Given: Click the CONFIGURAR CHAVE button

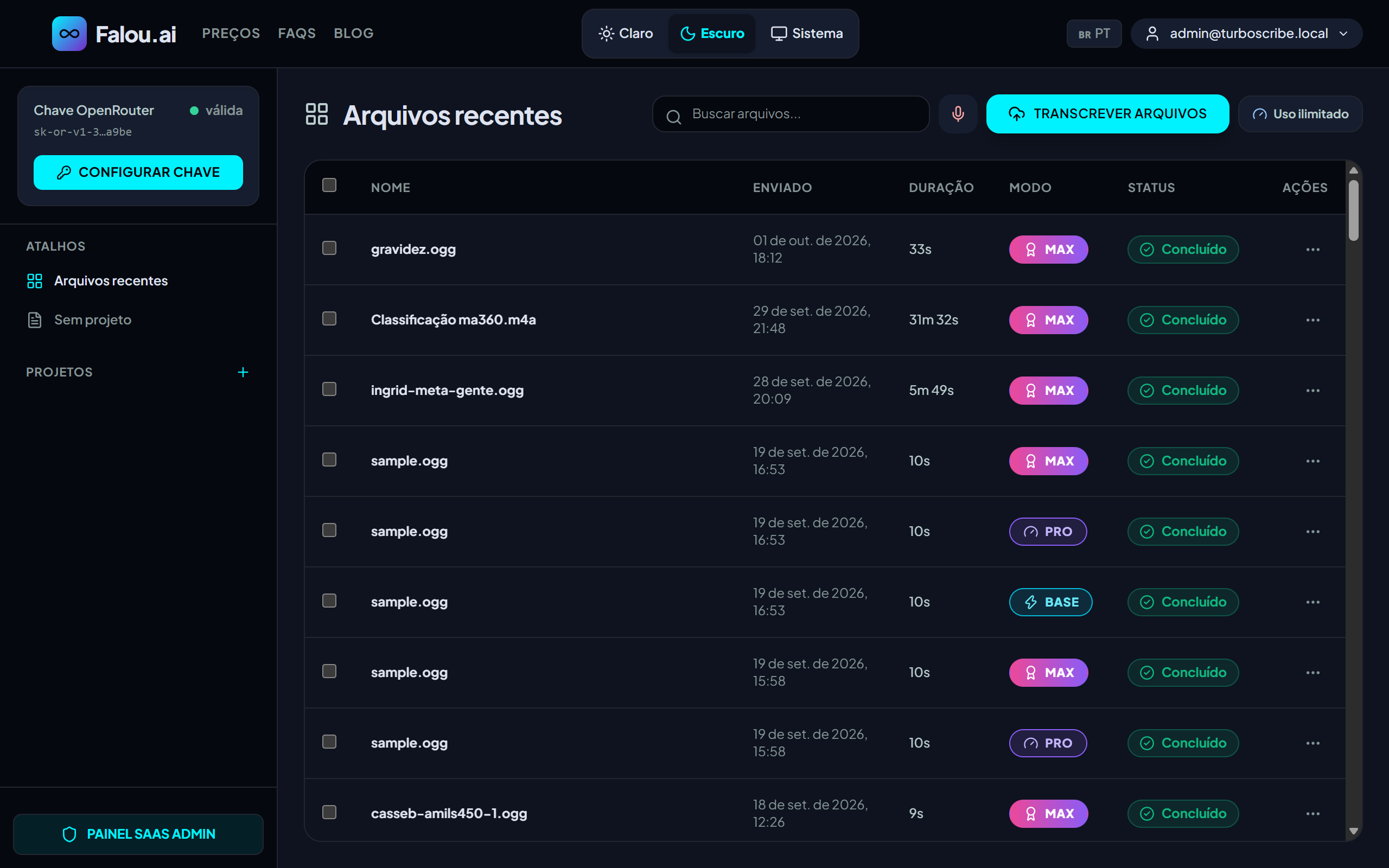Looking at the screenshot, I should (x=138, y=172).
